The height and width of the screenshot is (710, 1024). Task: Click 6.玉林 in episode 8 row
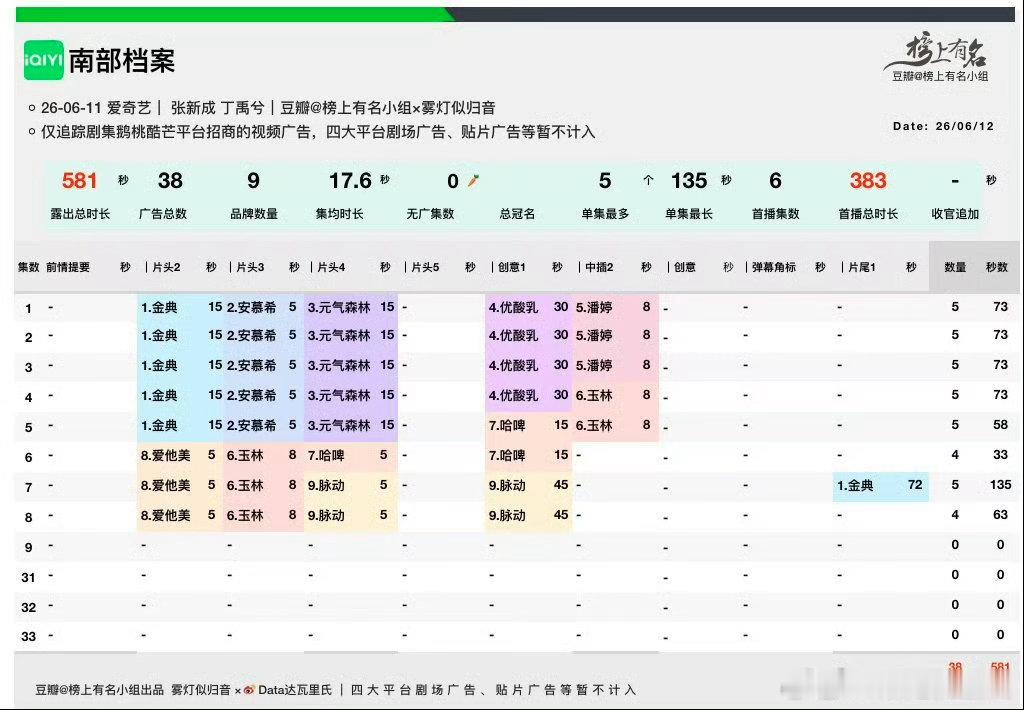pos(245,515)
